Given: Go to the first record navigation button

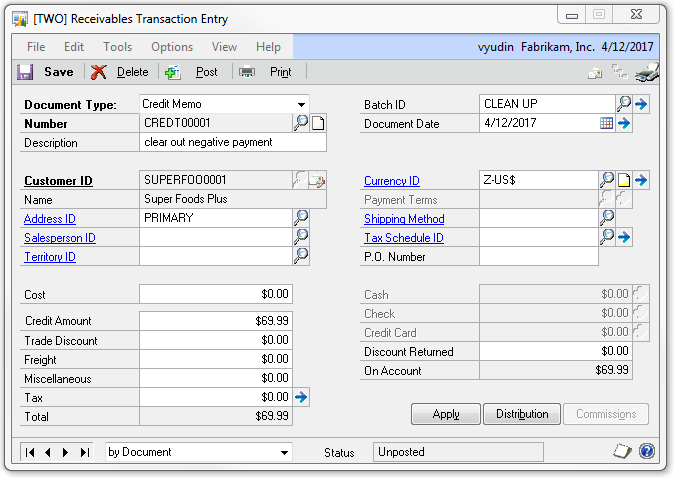Looking at the screenshot, I should coord(30,452).
